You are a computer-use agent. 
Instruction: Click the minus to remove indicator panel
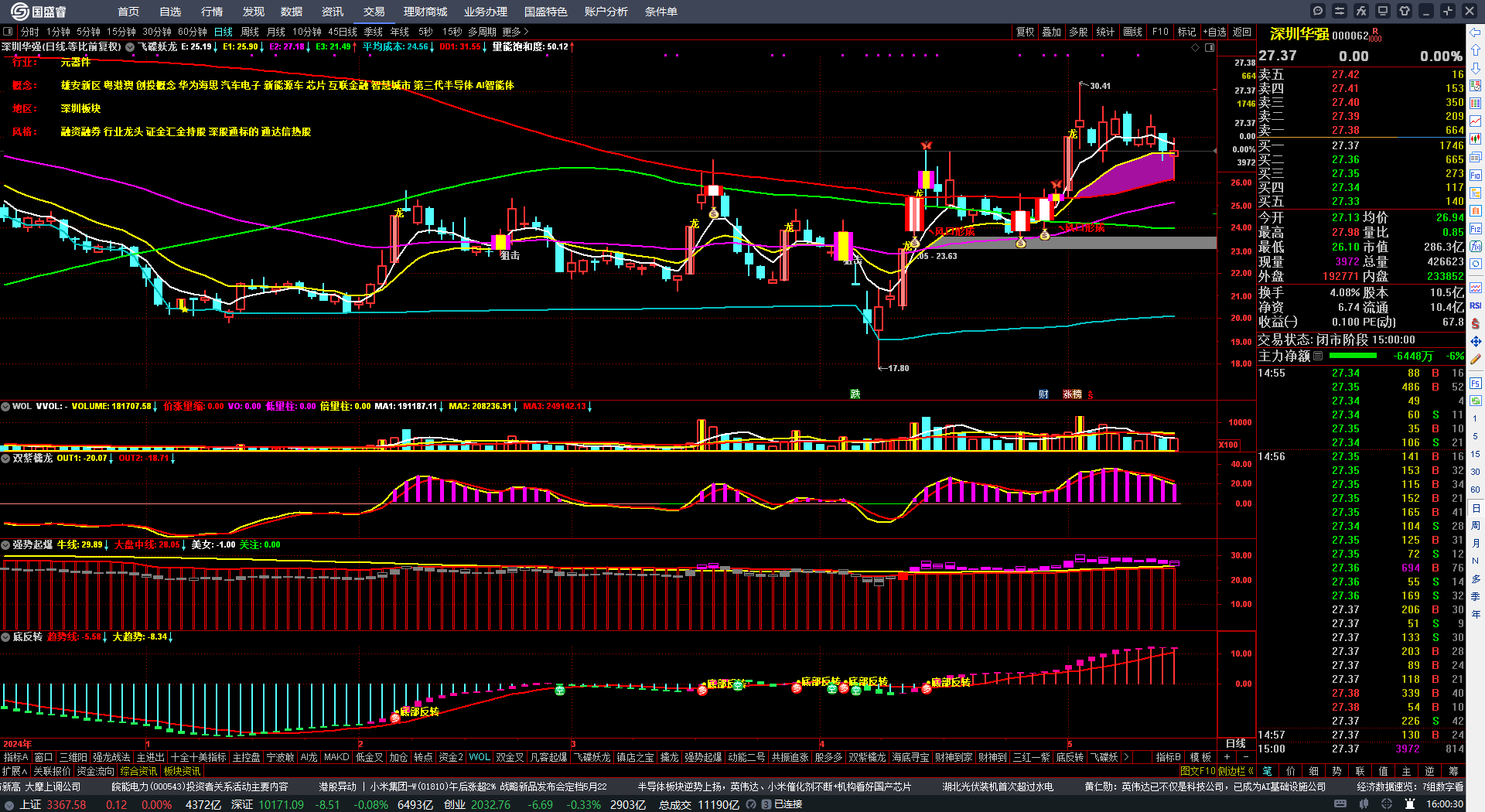tap(1245, 757)
